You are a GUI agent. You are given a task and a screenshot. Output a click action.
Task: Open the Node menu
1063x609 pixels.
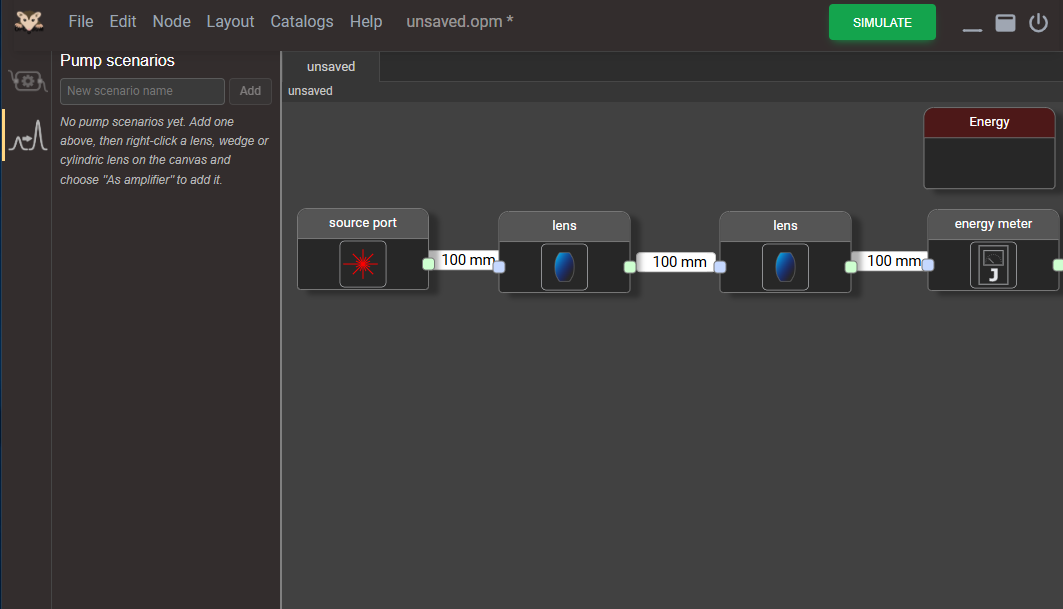172,22
